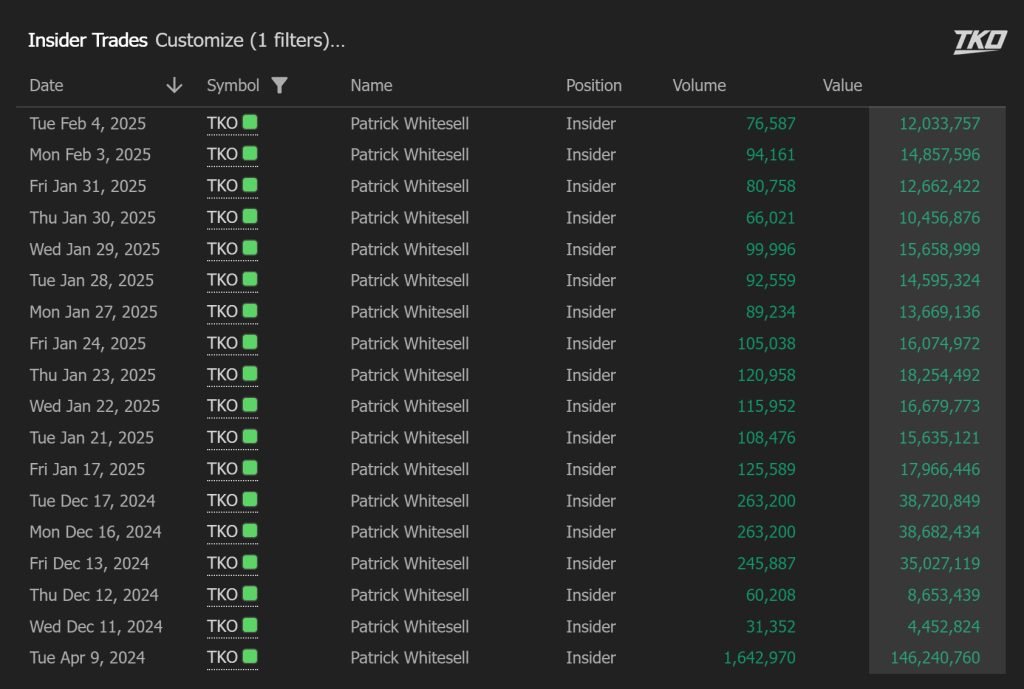
Task: Click value cell 10,456,876
Action: (940, 217)
